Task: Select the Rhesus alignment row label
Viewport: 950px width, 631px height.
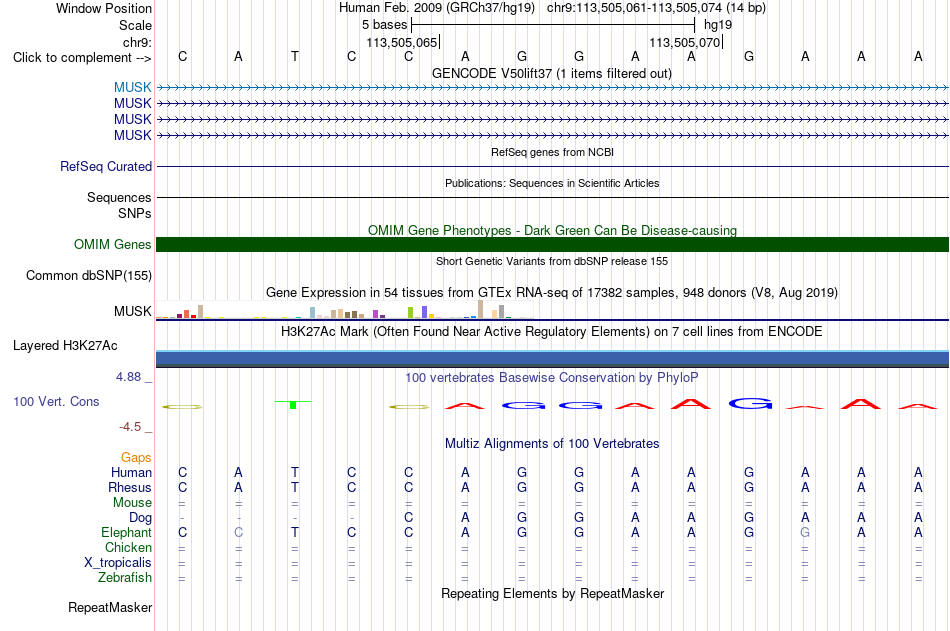Action: 130,487
